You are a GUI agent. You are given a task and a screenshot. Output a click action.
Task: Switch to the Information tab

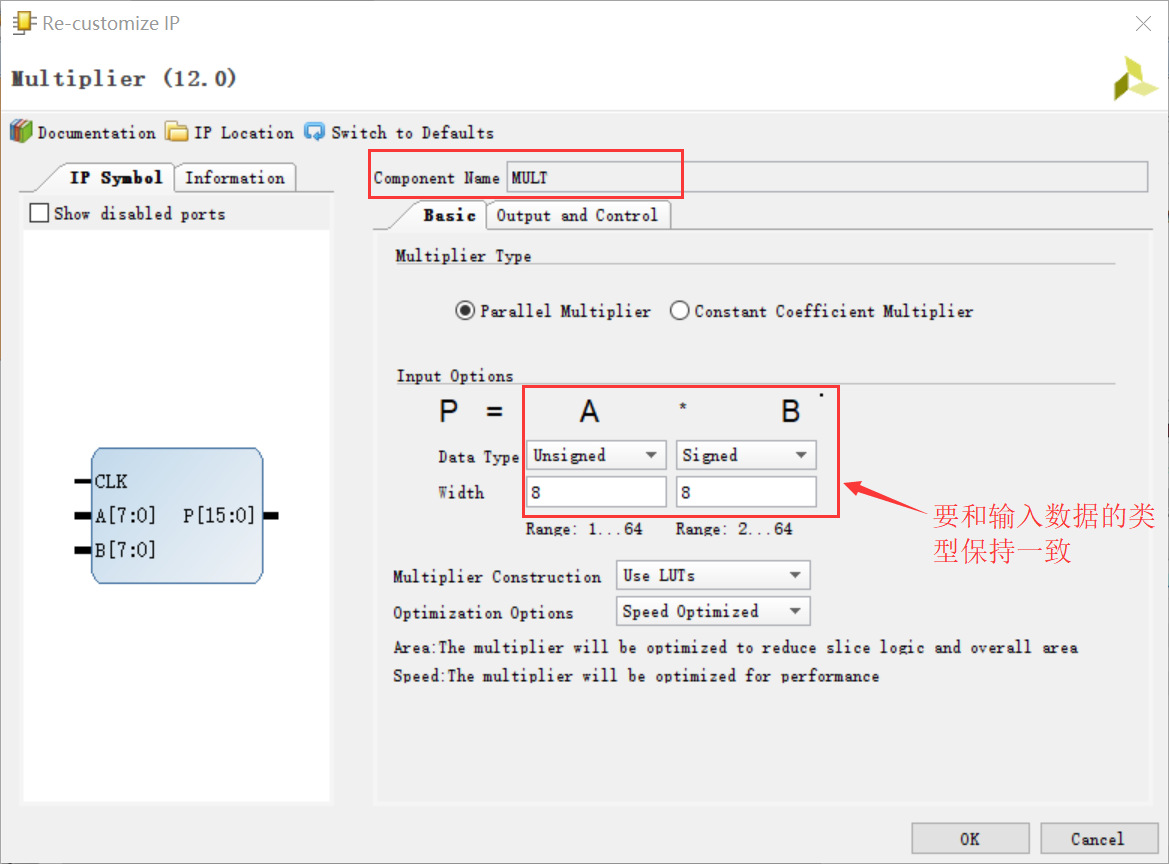coord(235,178)
